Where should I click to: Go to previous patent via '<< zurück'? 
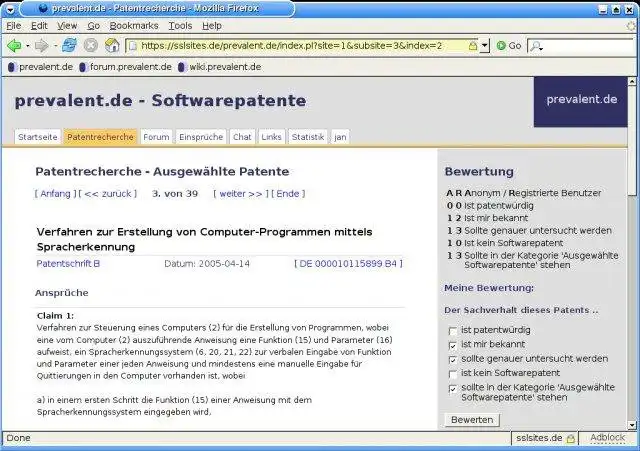108,193
